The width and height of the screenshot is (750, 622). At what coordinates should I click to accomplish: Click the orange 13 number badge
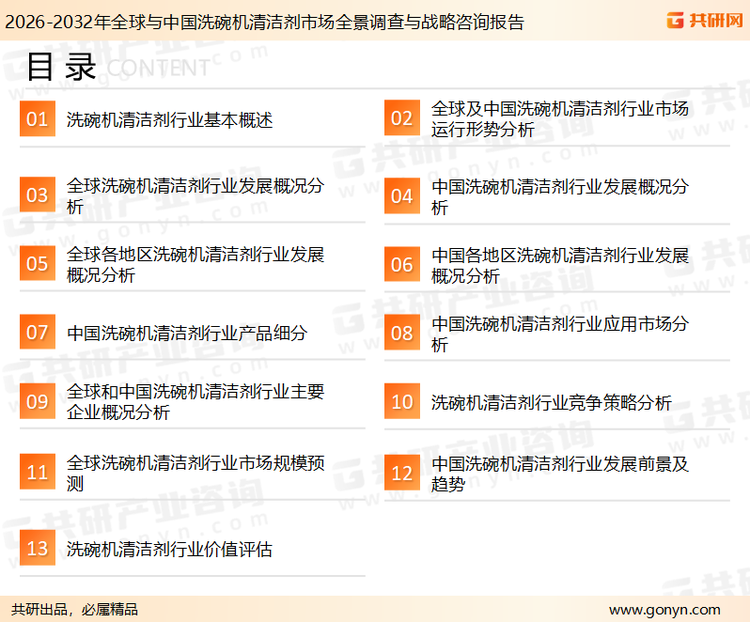click(x=37, y=548)
